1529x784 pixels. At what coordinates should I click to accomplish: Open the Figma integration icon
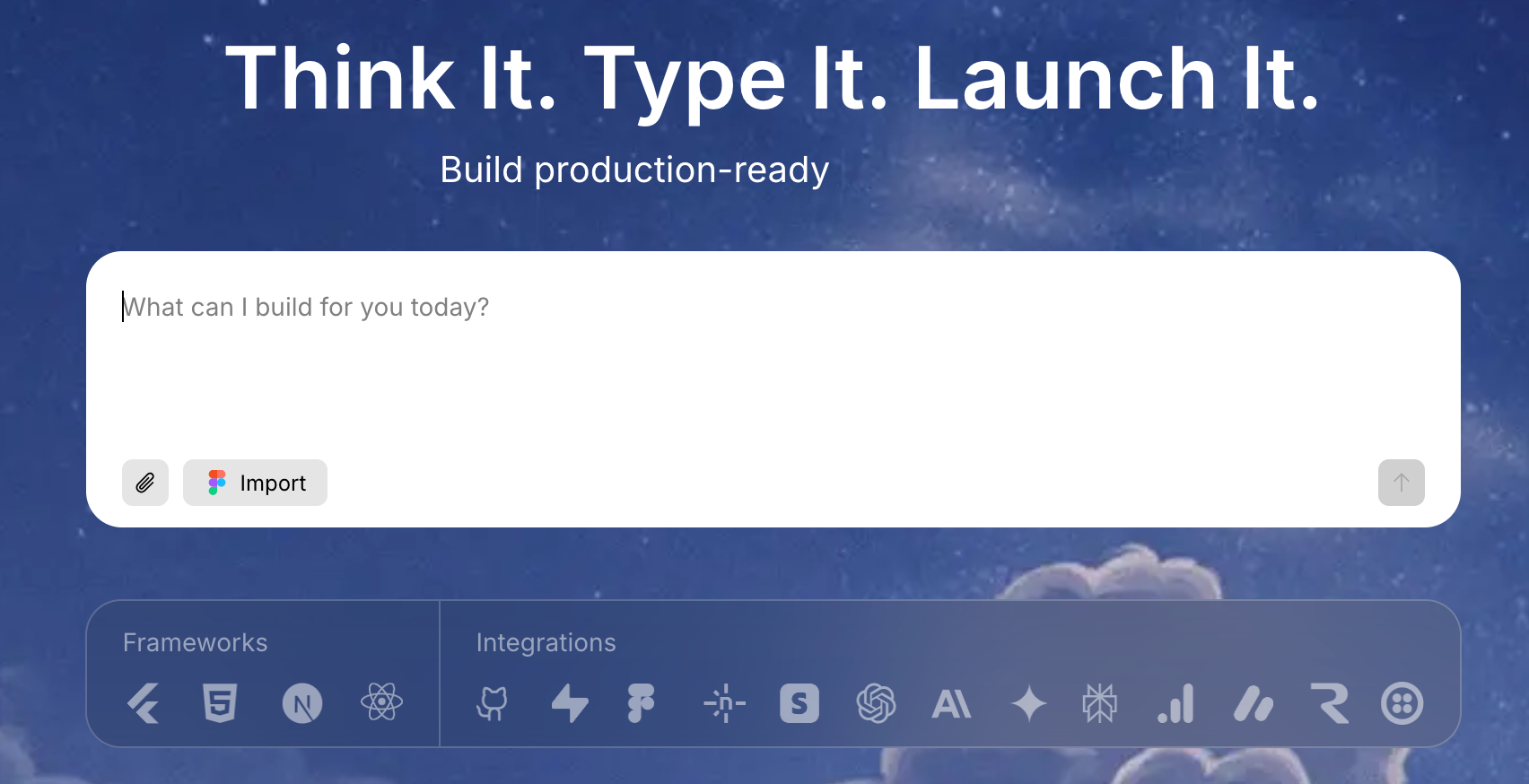point(641,703)
